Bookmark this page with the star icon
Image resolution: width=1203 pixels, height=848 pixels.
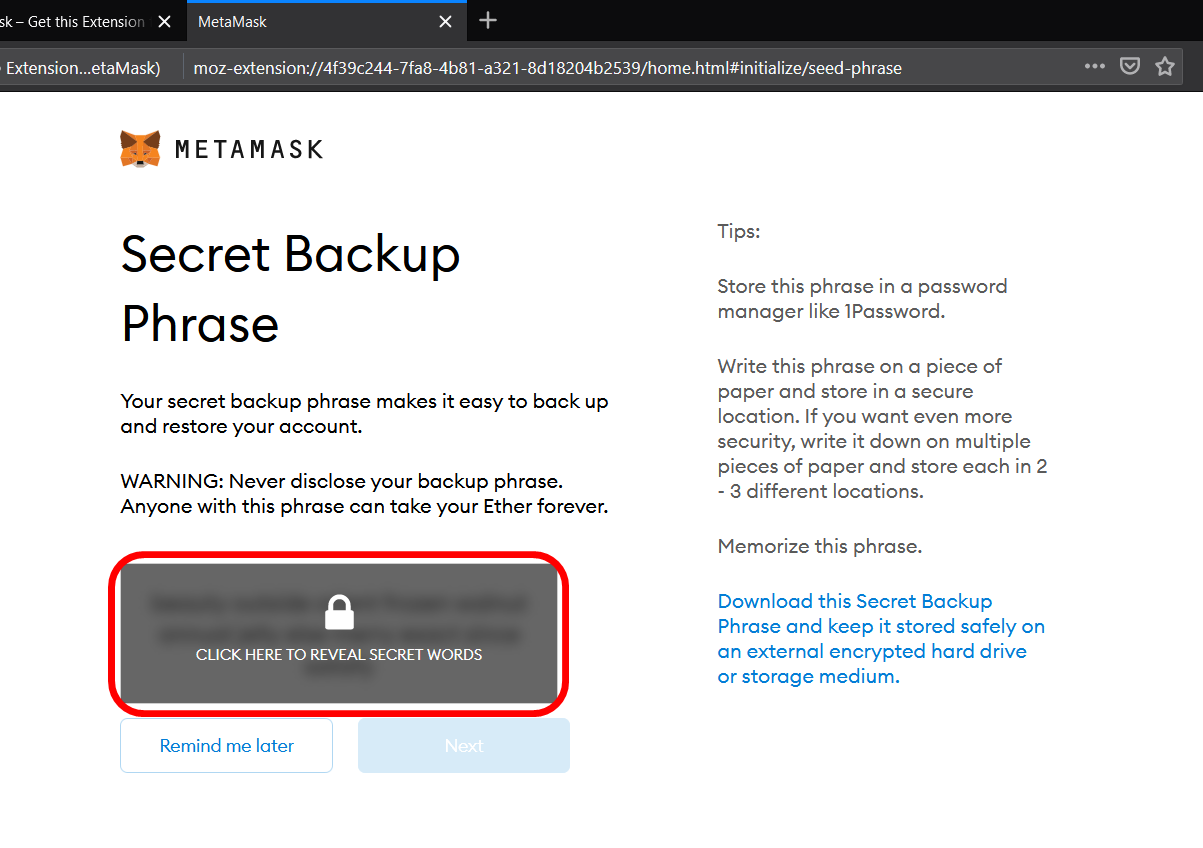pyautogui.click(x=1164, y=67)
